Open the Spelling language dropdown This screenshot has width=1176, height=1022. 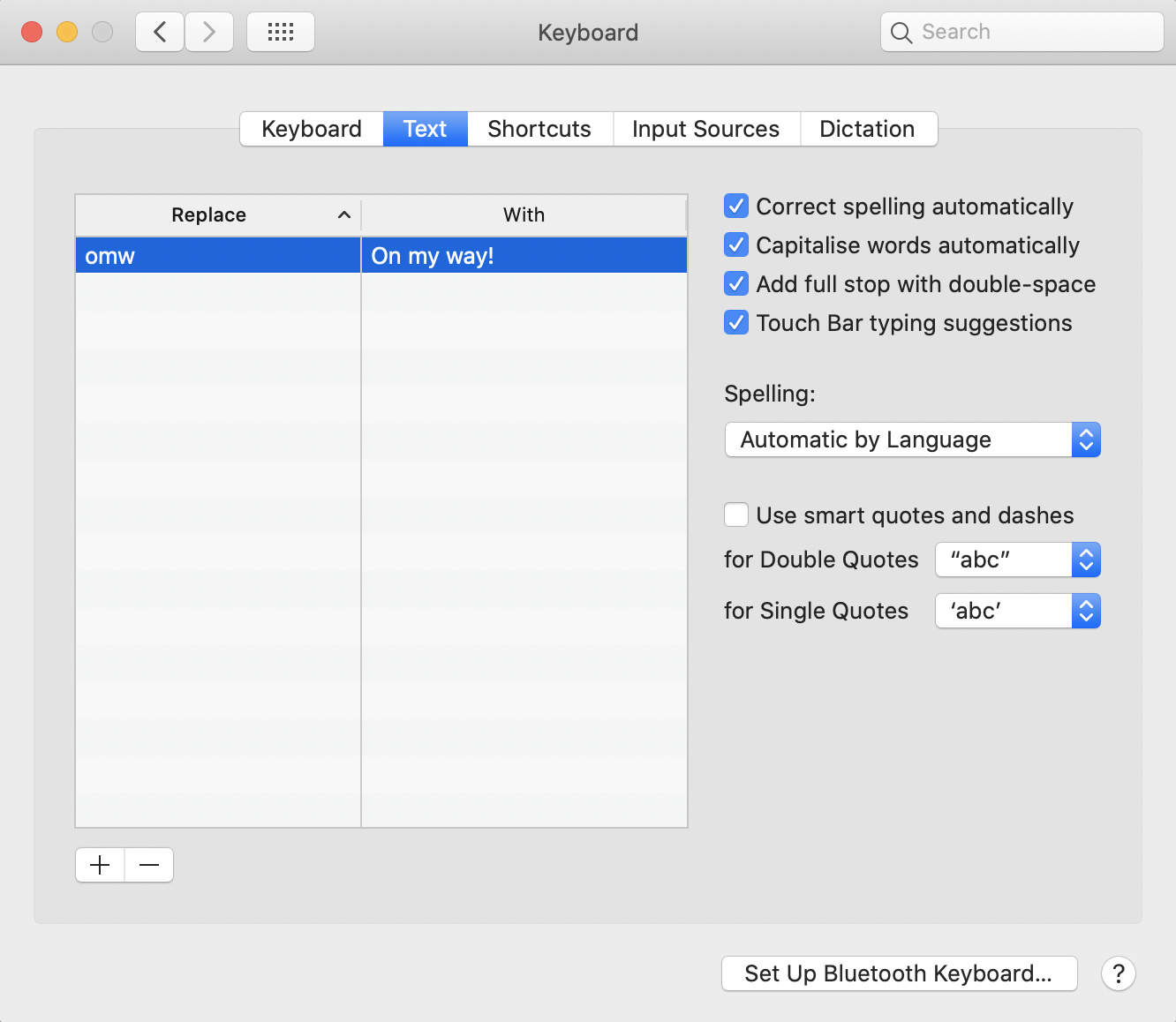[x=912, y=440]
